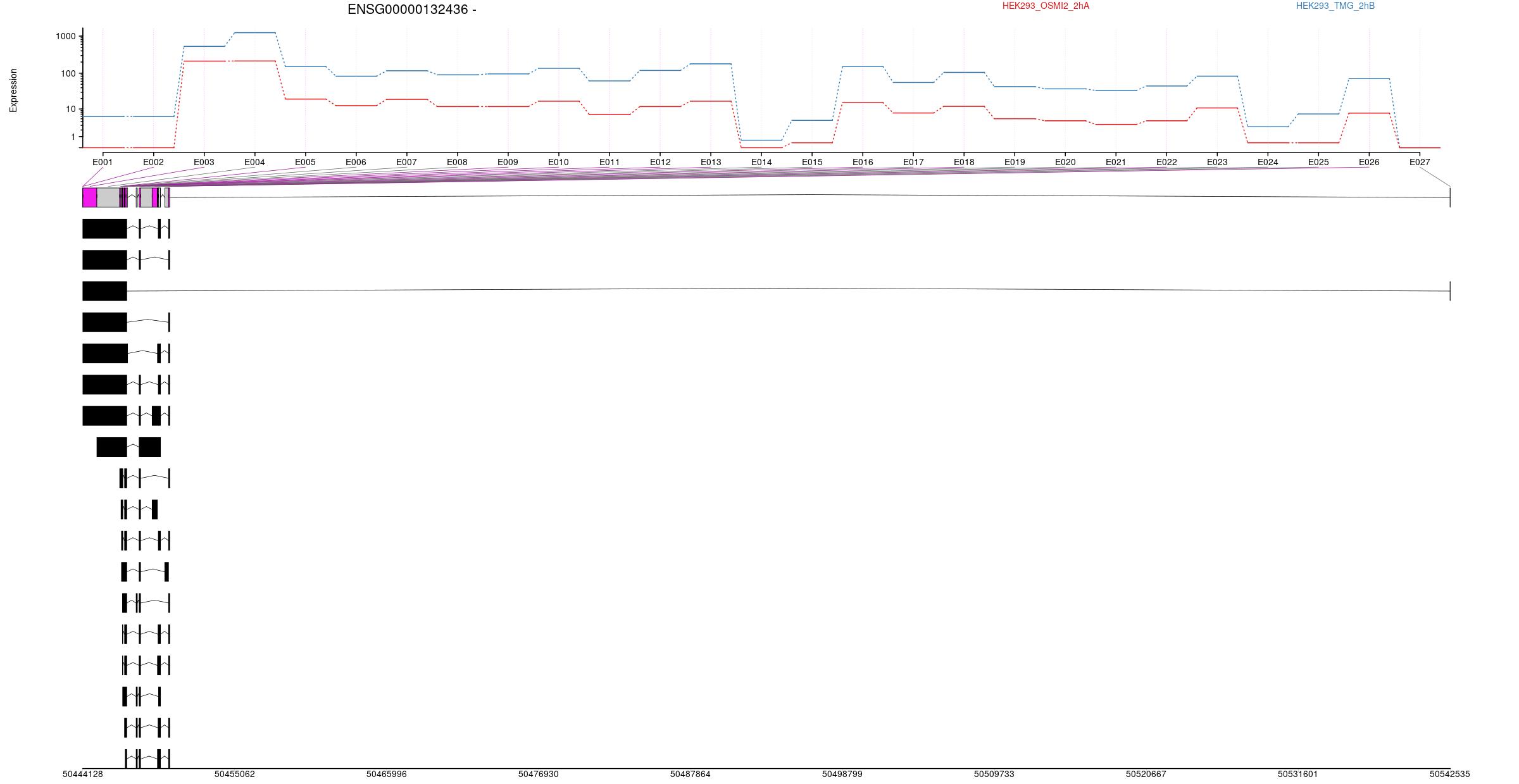Click genomic coordinate 50542535

pyautogui.click(x=1450, y=774)
